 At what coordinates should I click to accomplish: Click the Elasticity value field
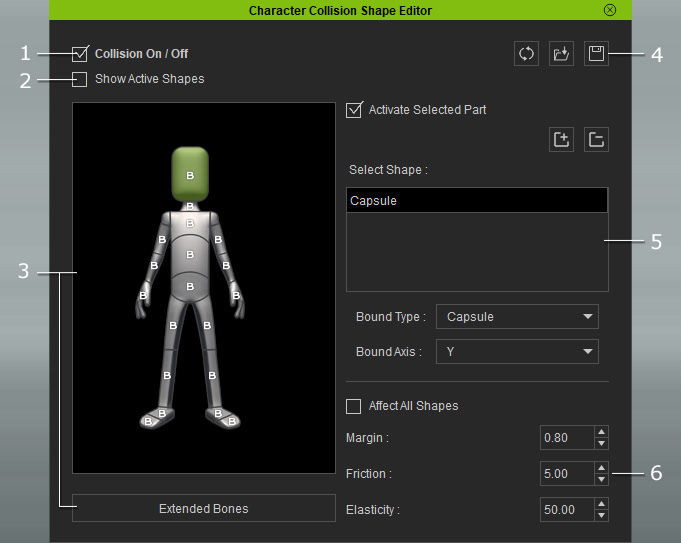click(566, 510)
